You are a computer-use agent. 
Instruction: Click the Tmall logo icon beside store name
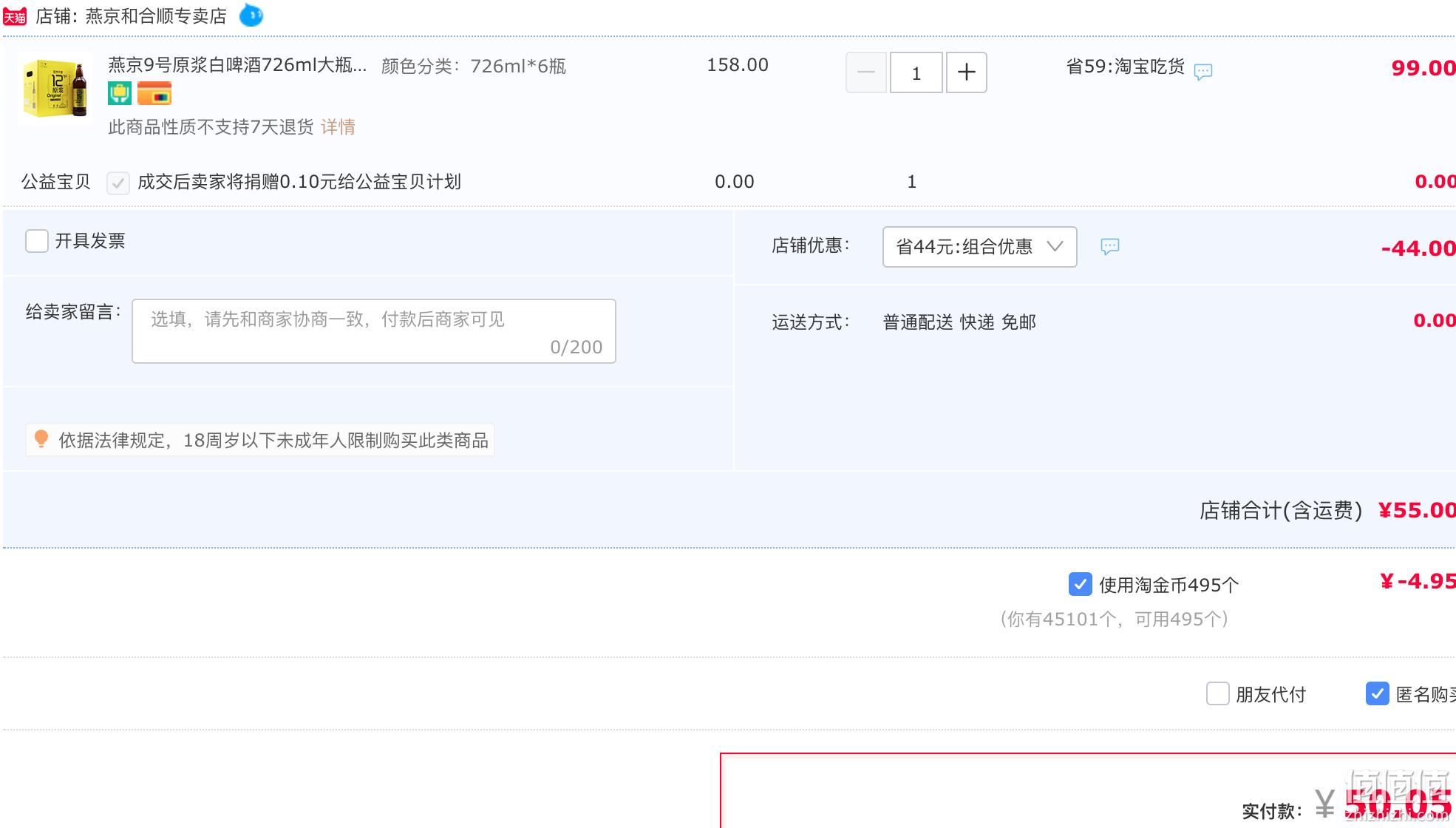[15, 16]
